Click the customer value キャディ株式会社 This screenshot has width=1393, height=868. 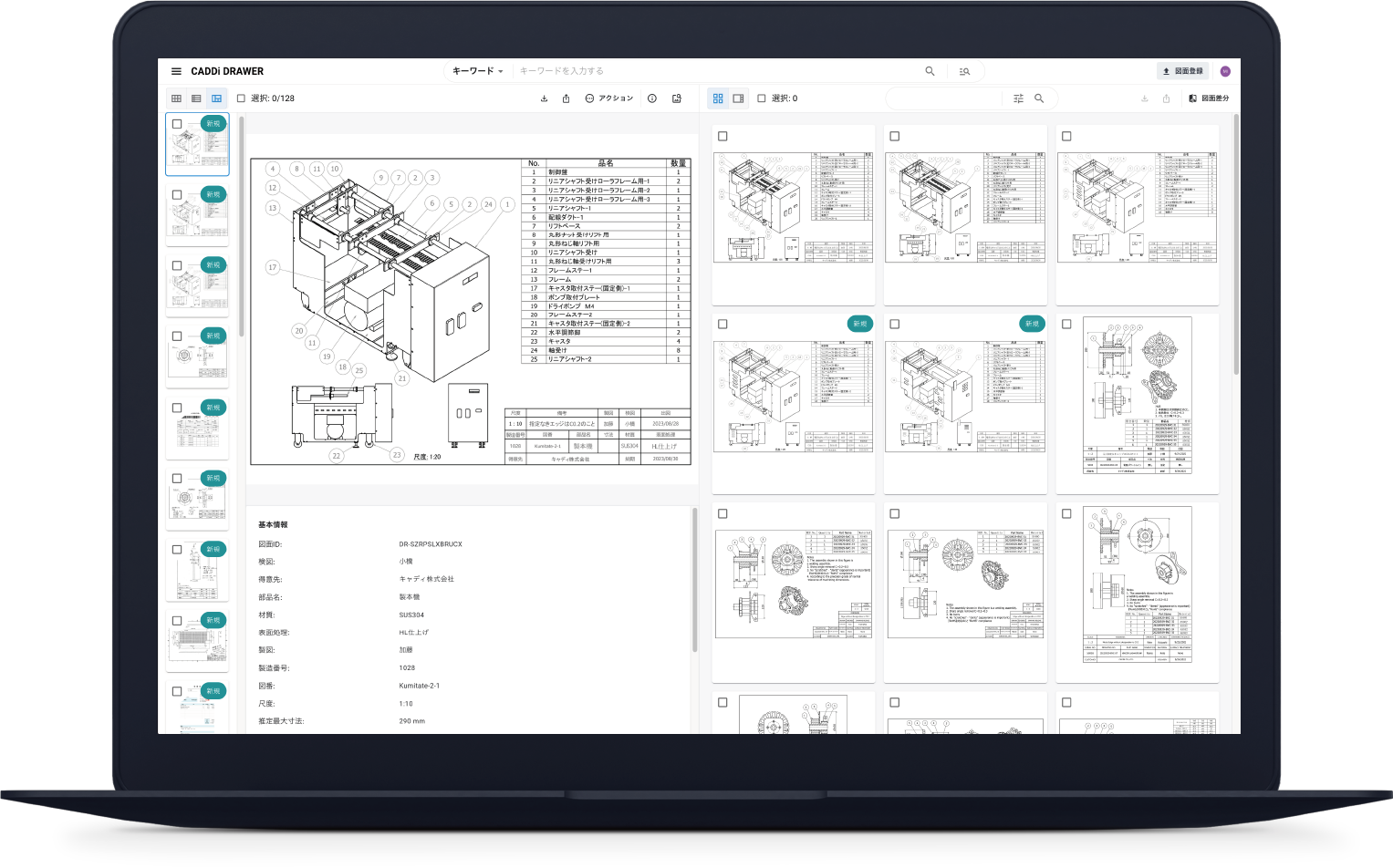pyautogui.click(x=426, y=579)
